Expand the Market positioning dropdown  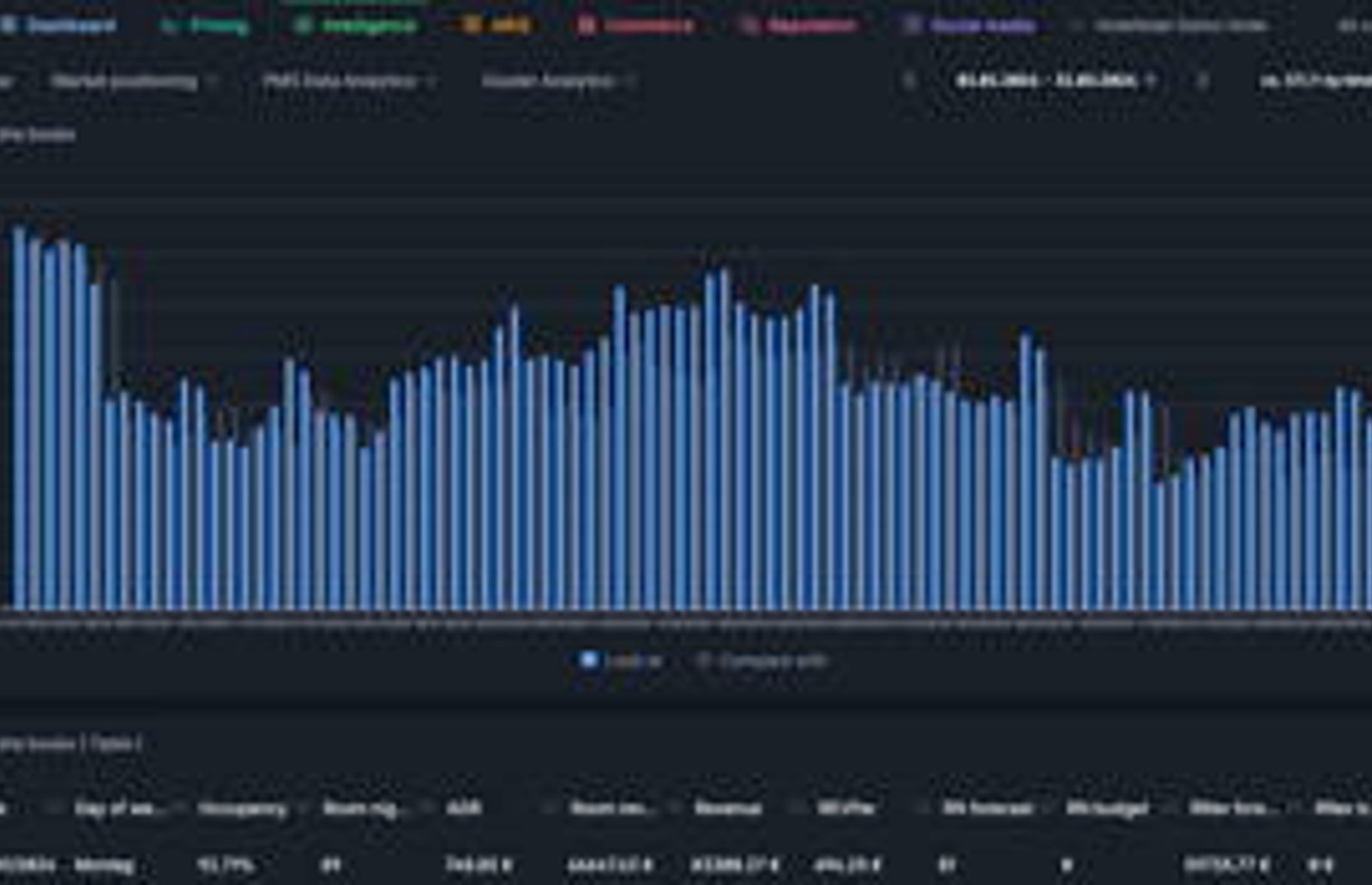click(x=135, y=81)
